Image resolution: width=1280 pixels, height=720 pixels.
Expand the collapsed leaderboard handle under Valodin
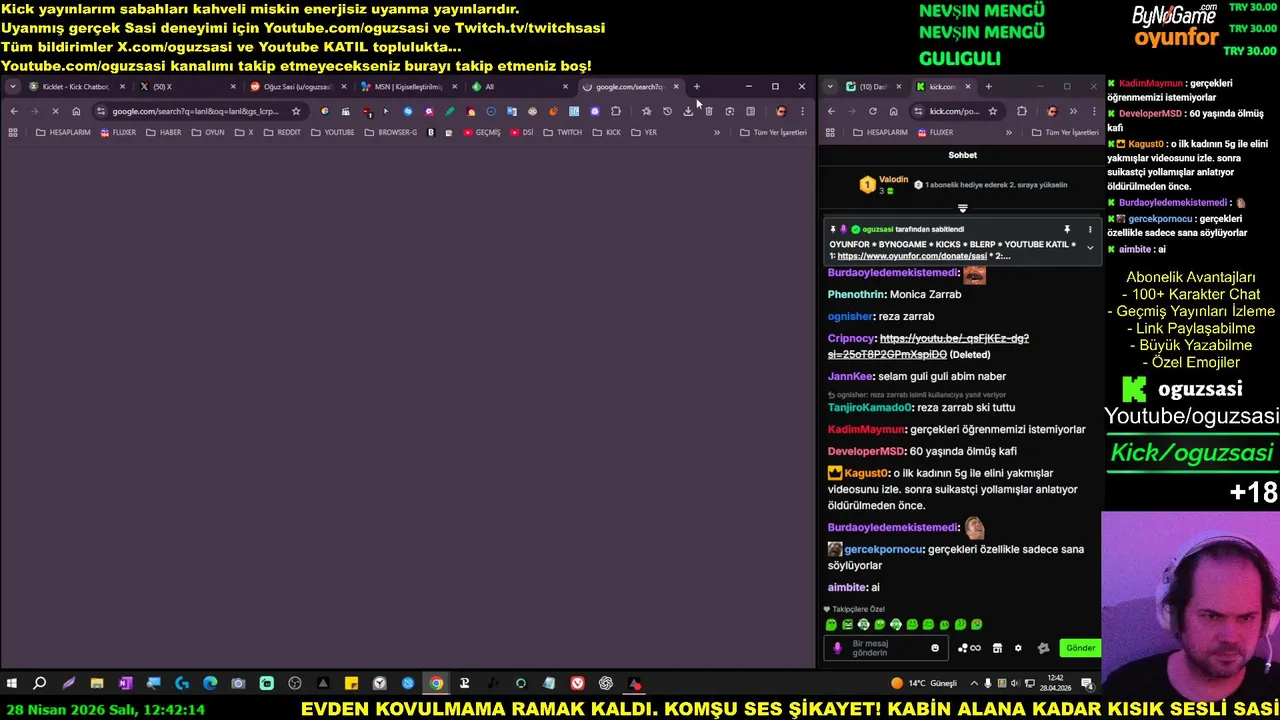tap(962, 208)
